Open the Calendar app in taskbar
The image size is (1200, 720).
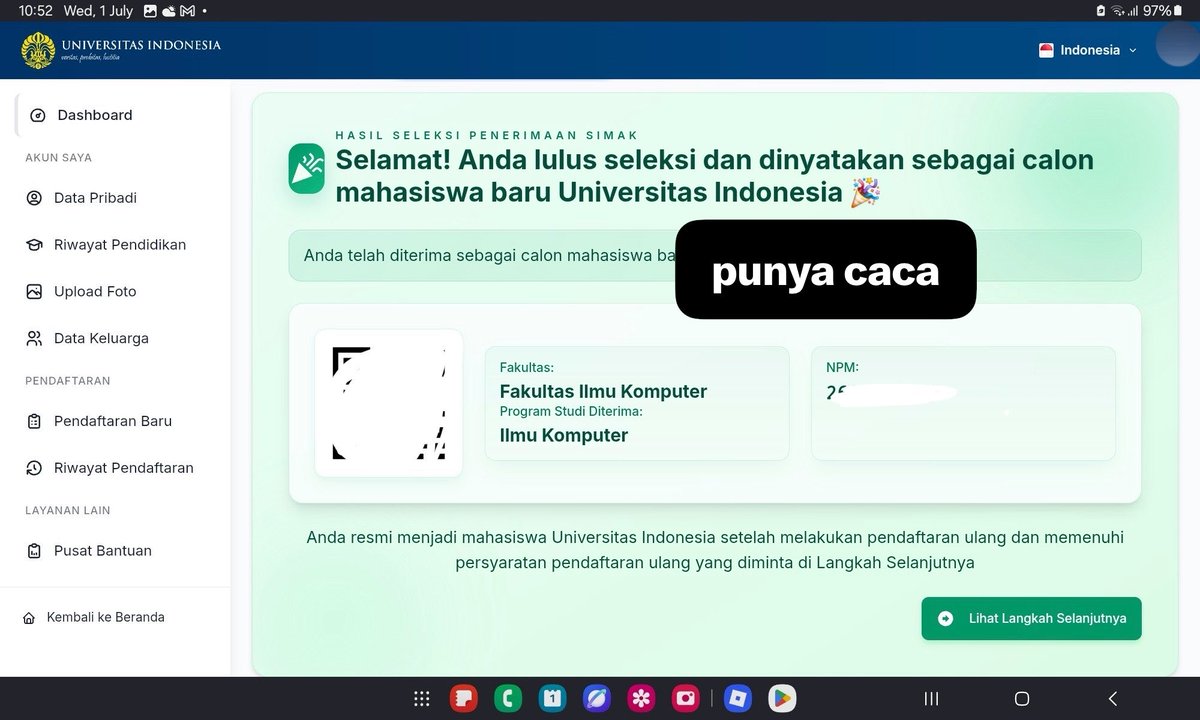tap(551, 699)
